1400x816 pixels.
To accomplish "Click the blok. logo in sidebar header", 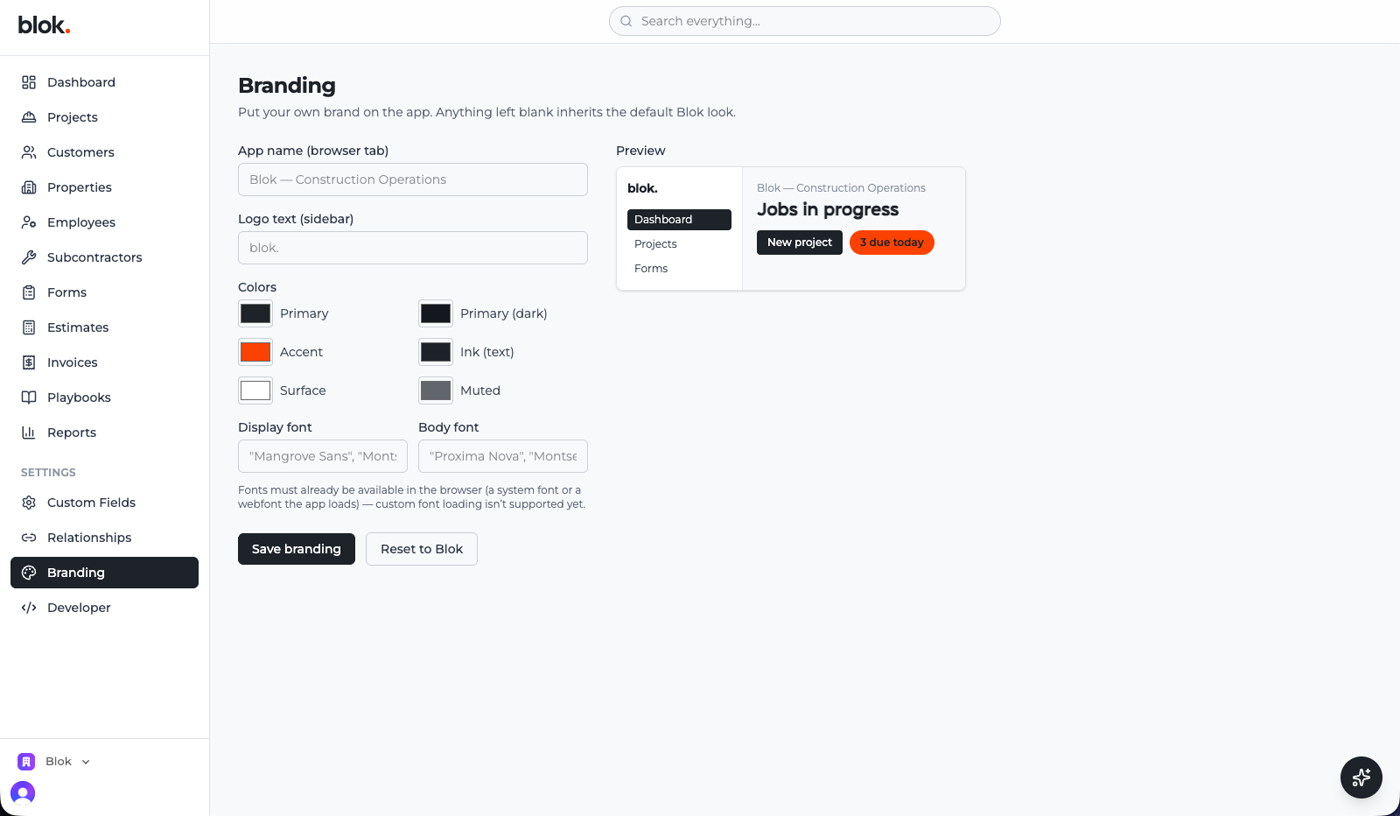I will pyautogui.click(x=44, y=25).
